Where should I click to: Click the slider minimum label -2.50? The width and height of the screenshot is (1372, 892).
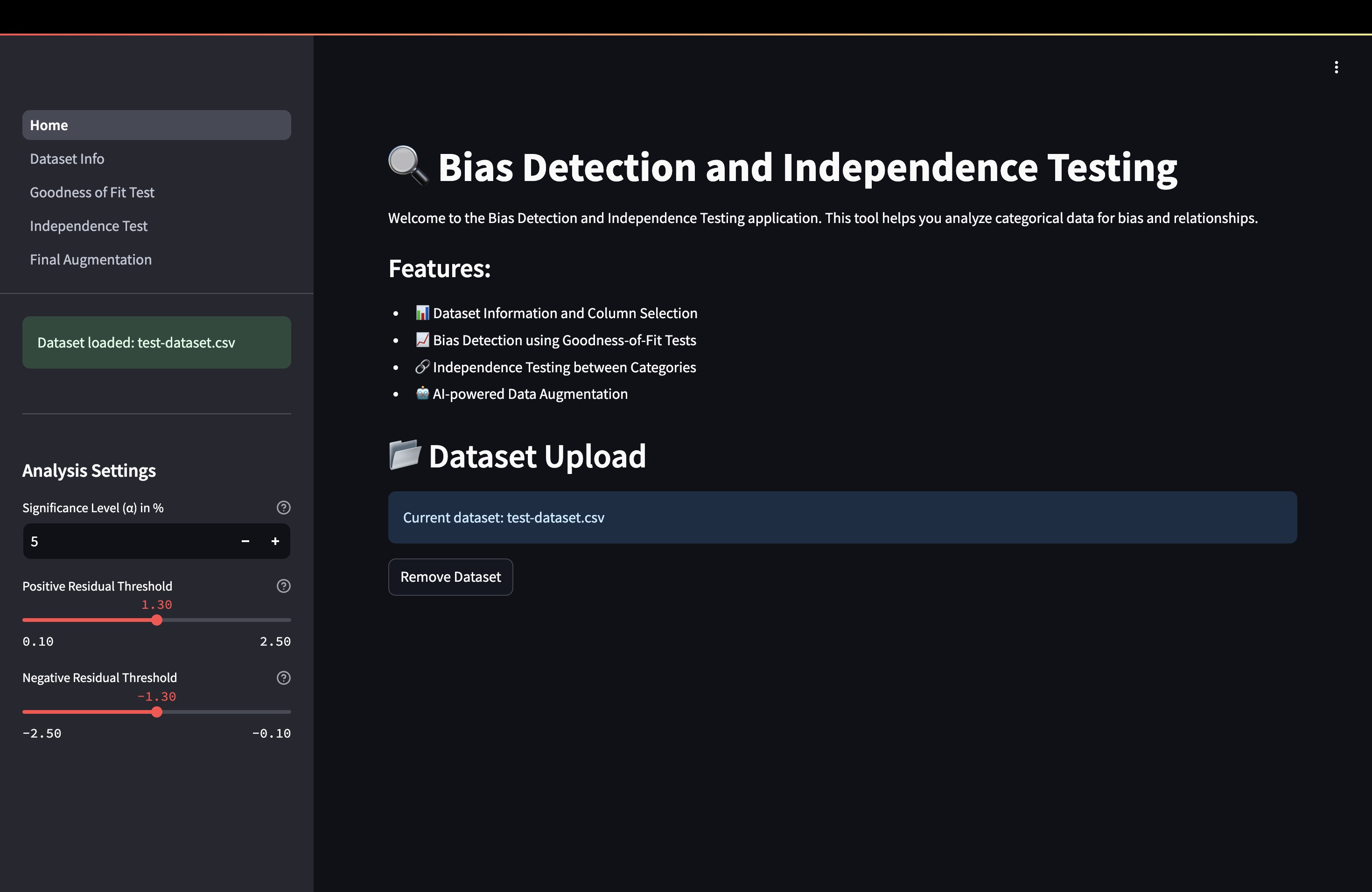point(42,733)
